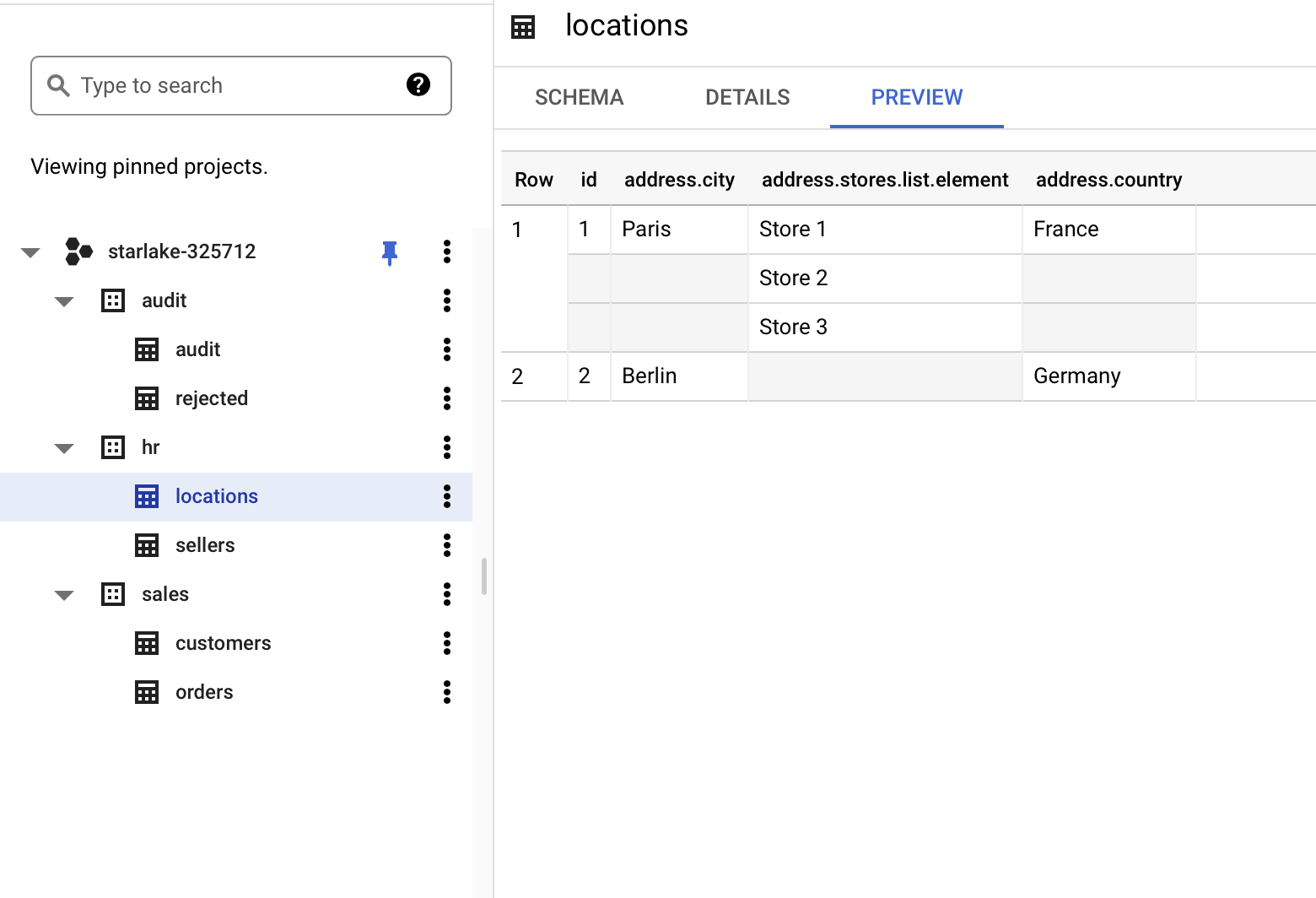1316x898 pixels.
Task: Open more actions for starlake-325712 project
Action: 447,252
